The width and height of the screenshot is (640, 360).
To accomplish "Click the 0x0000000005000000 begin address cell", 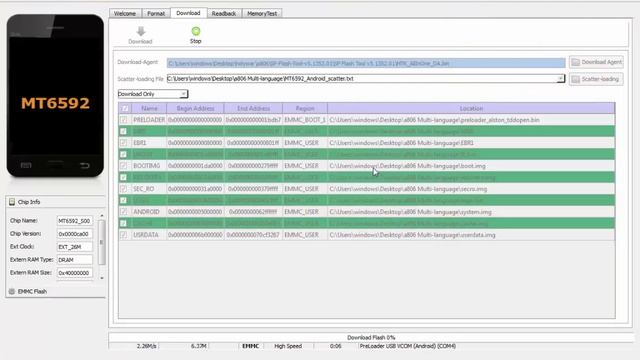I will pyautogui.click(x=195, y=212).
